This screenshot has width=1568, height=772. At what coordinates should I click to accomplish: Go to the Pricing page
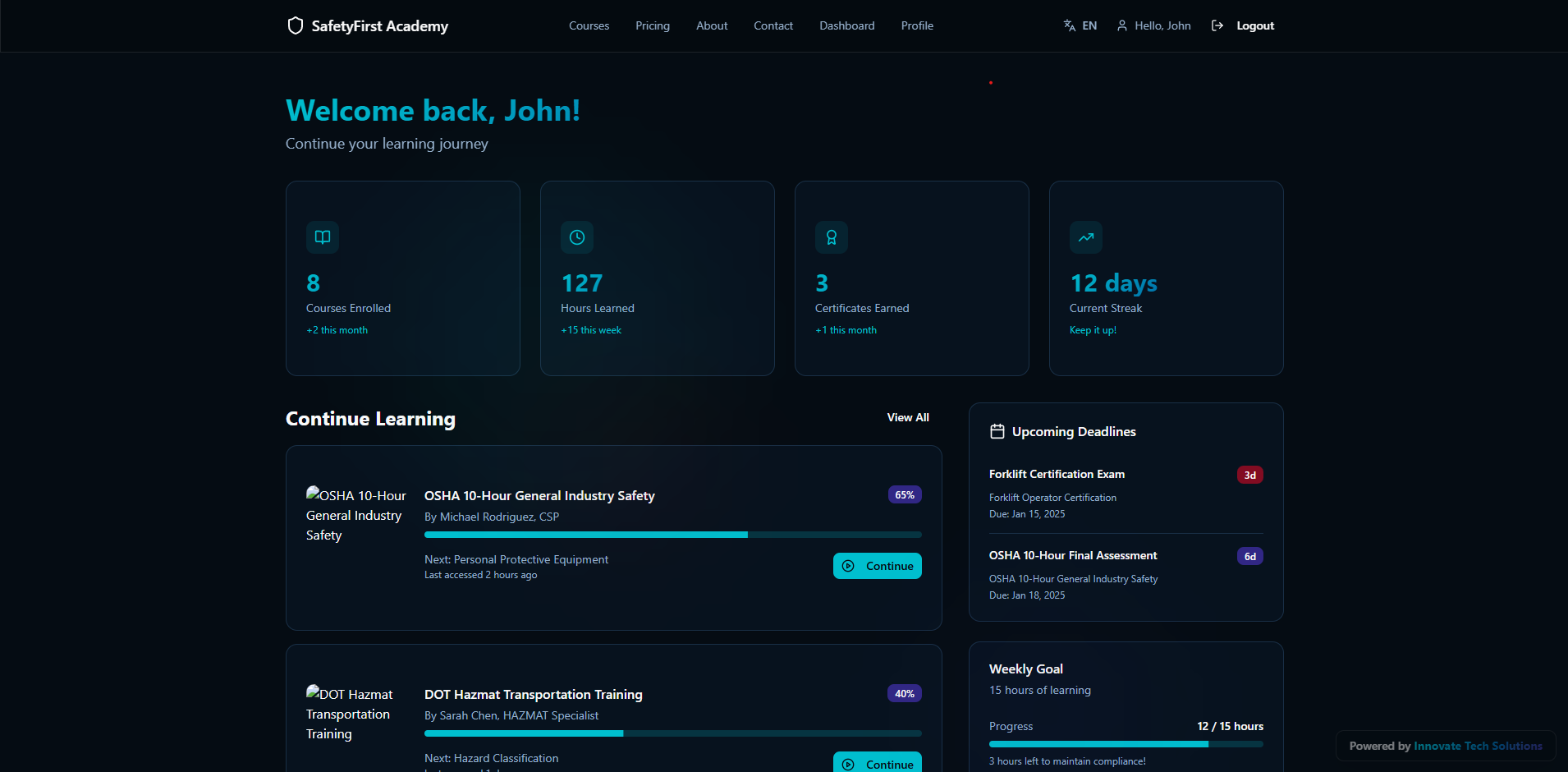(x=653, y=25)
